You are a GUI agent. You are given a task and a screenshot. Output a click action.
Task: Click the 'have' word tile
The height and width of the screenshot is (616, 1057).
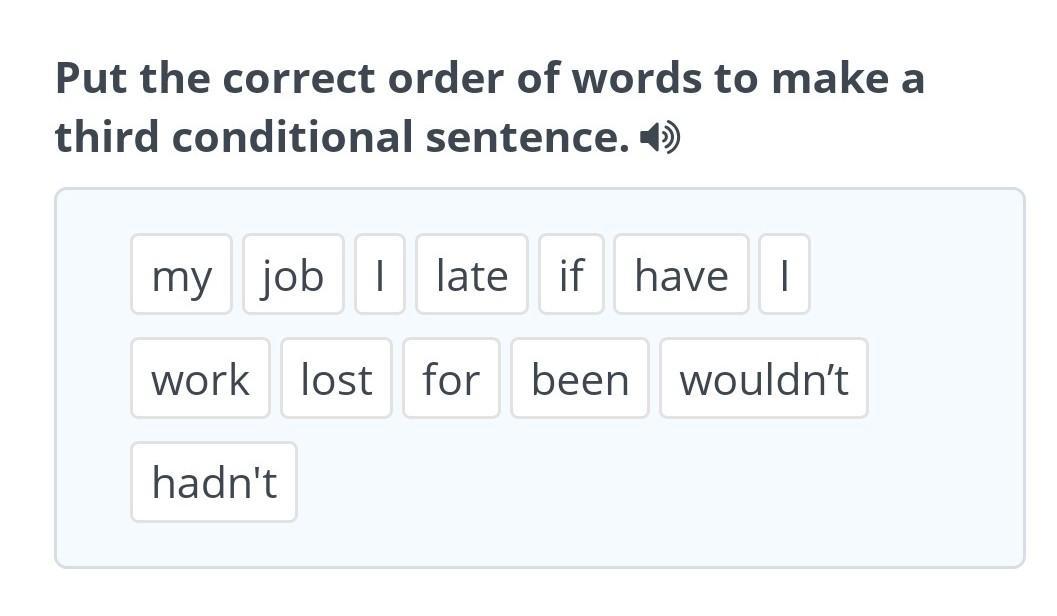click(682, 274)
